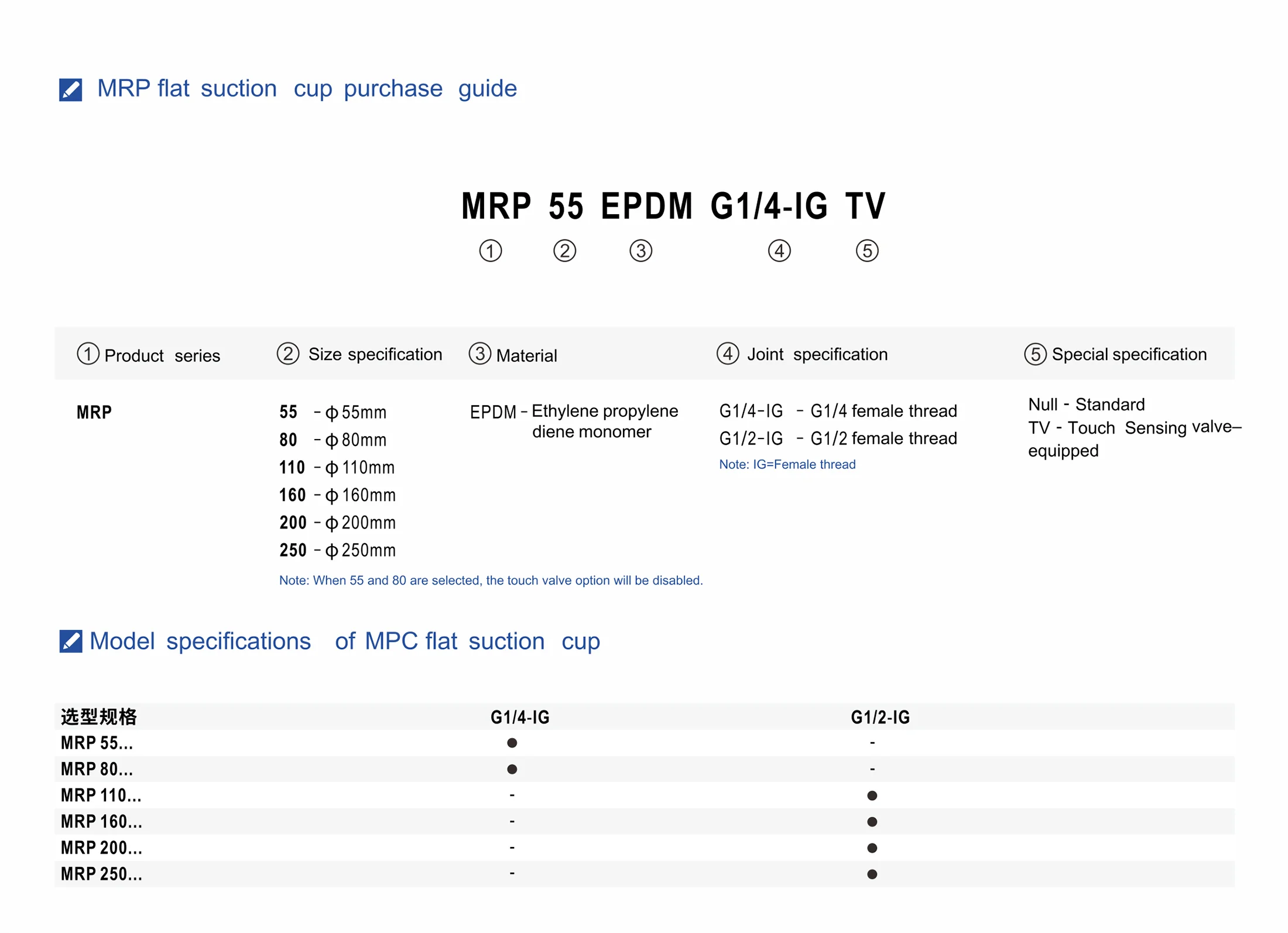
Task: Click the pencil icon beside purchase guide heading
Action: (70, 90)
